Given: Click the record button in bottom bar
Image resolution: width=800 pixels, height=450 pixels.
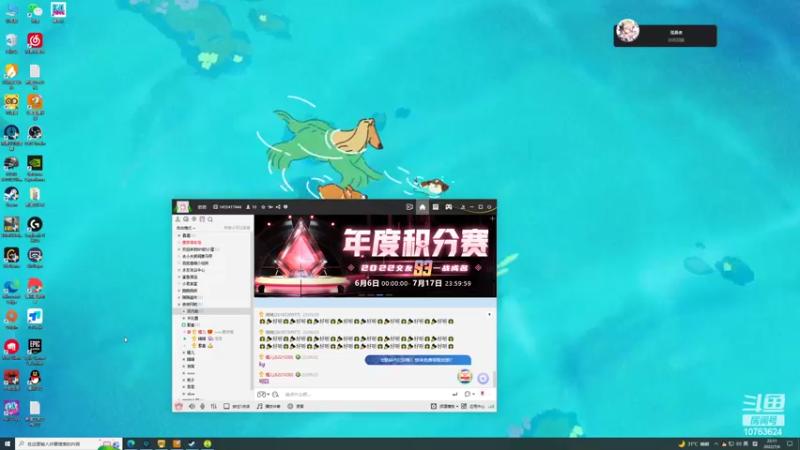Looking at the screenshot, I should (295, 407).
